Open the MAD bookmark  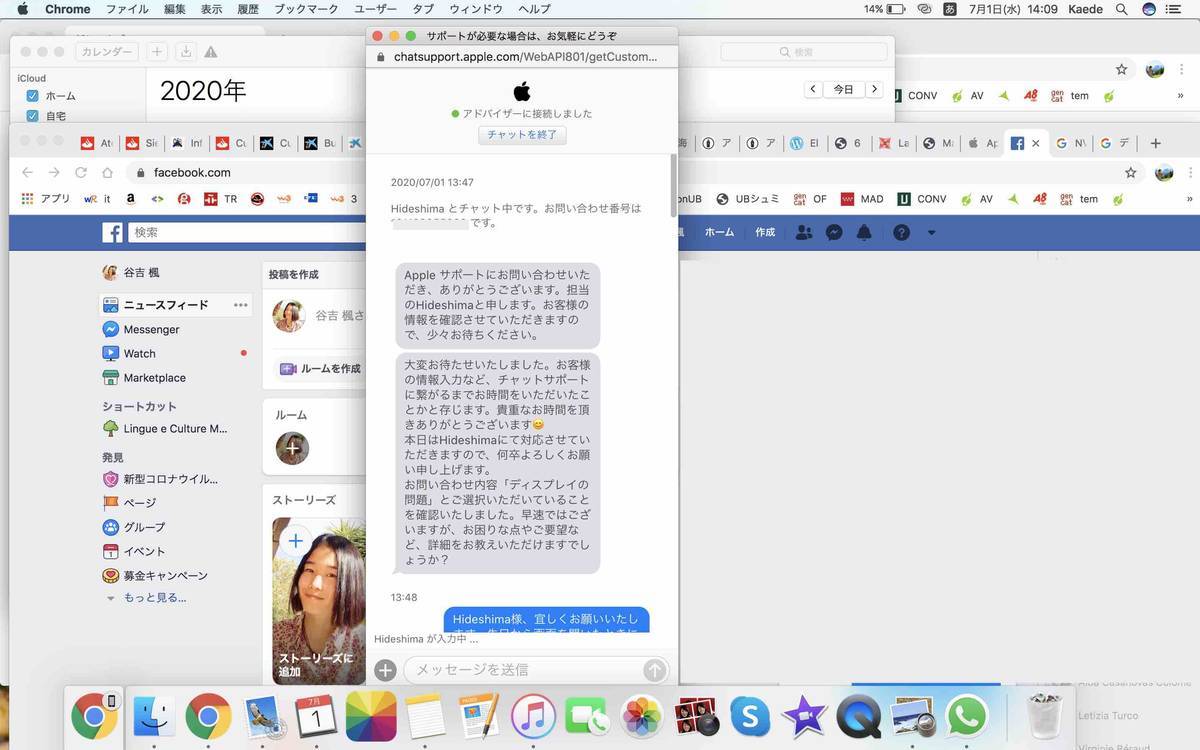pyautogui.click(x=862, y=199)
